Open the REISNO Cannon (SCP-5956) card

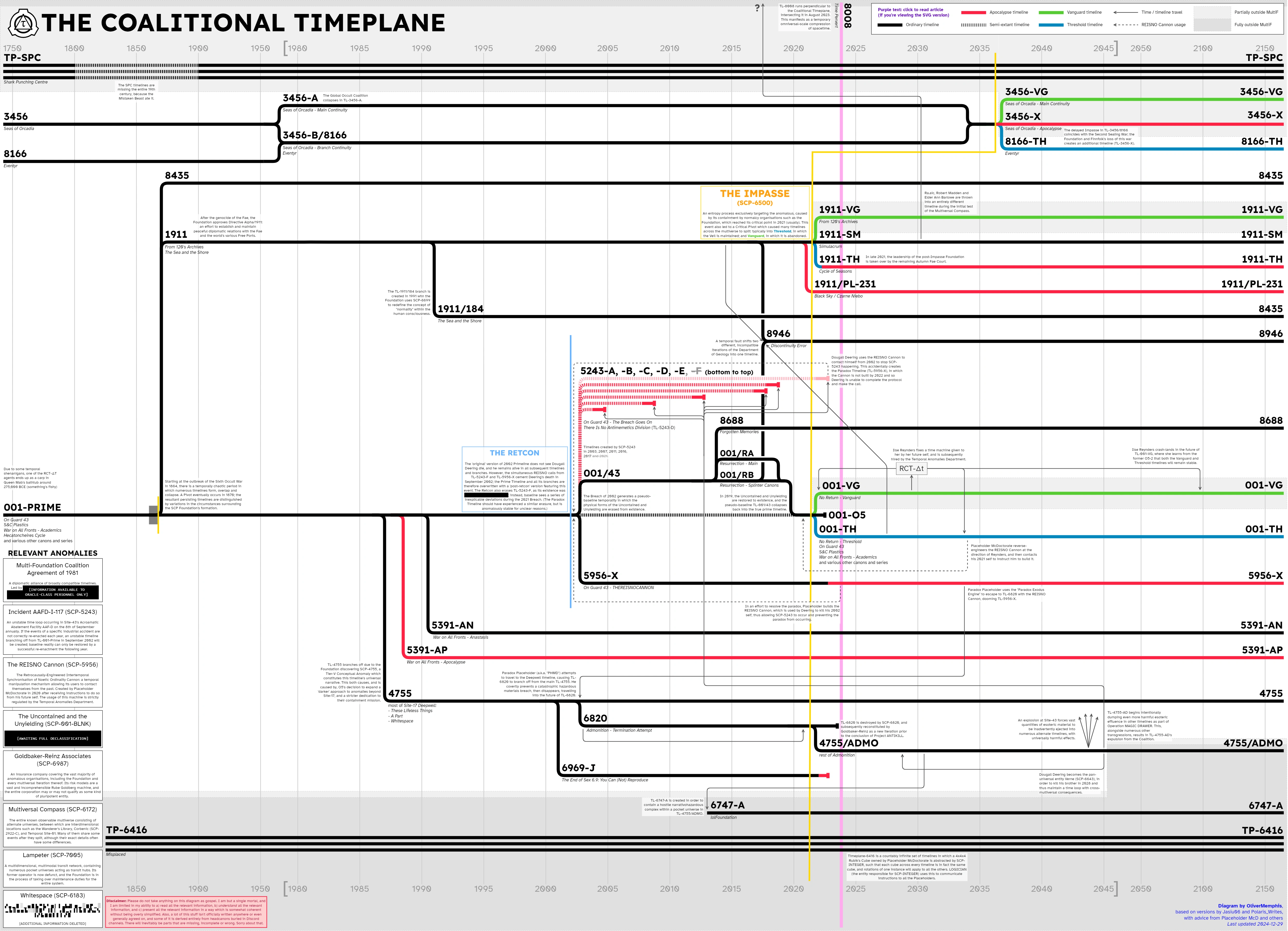tap(52, 665)
